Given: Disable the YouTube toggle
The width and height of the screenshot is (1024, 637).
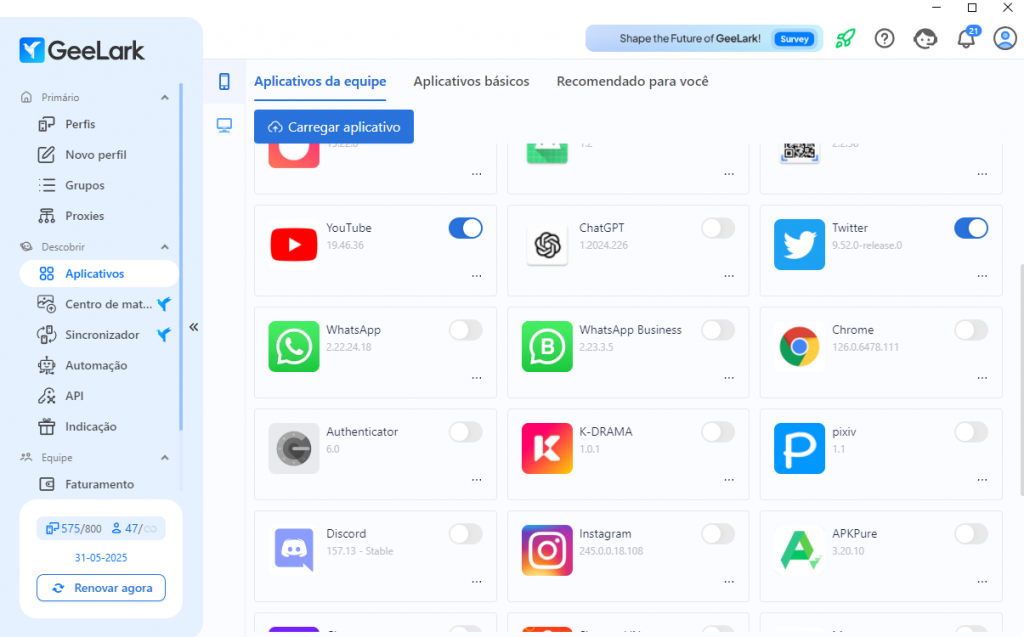Looking at the screenshot, I should tap(466, 228).
